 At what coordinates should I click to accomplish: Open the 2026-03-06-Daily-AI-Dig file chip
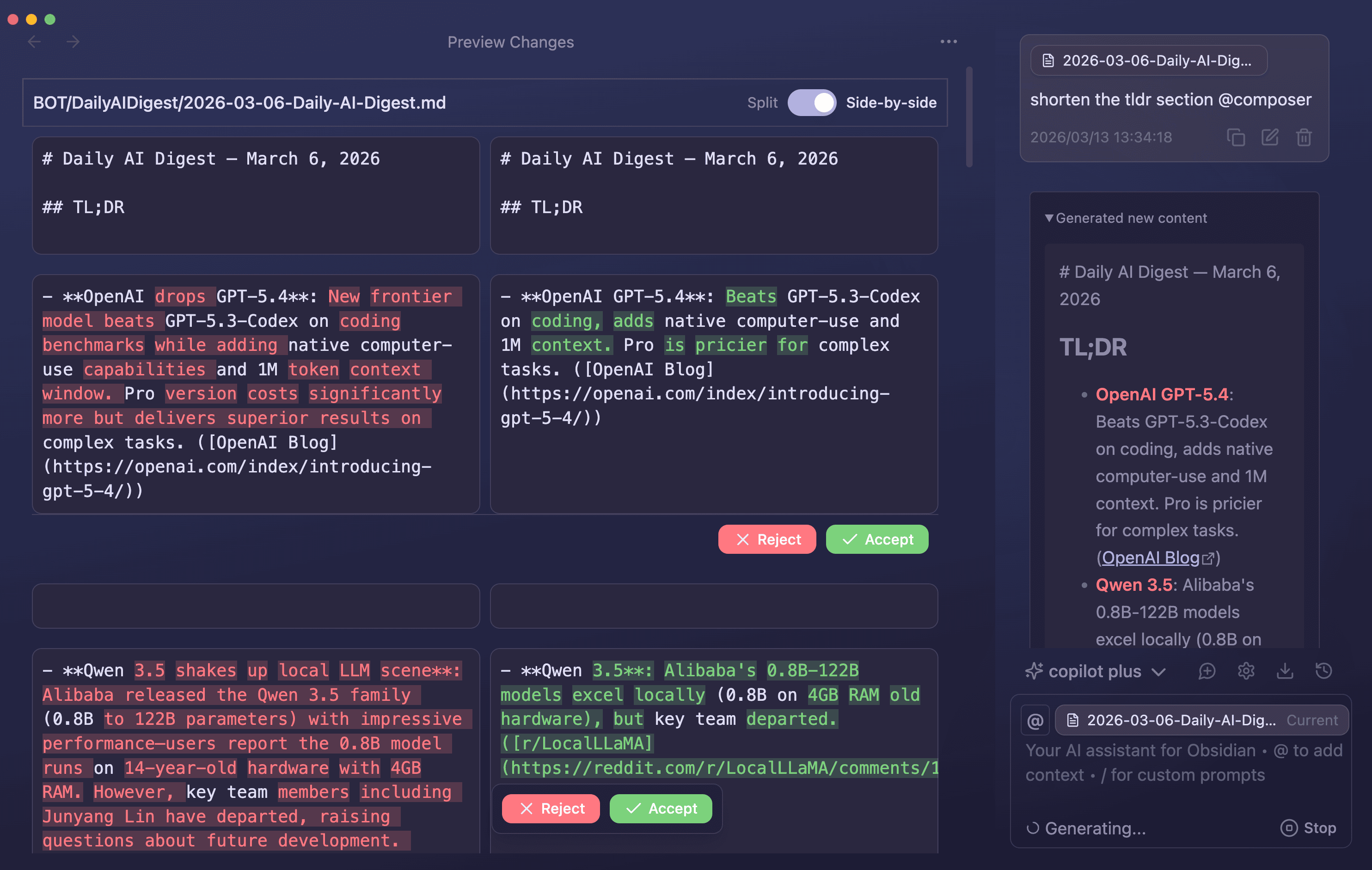(x=1148, y=61)
